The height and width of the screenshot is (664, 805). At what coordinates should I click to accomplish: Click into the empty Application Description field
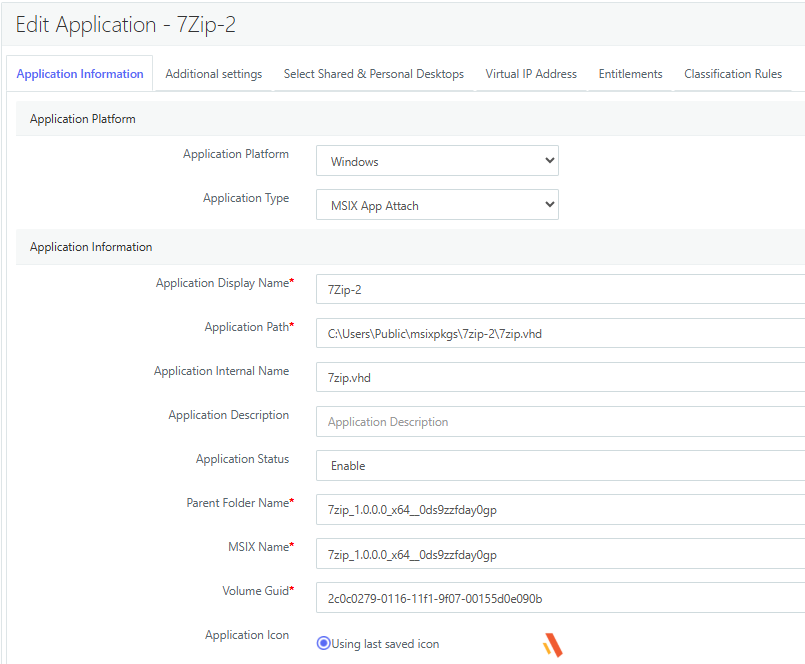point(560,422)
